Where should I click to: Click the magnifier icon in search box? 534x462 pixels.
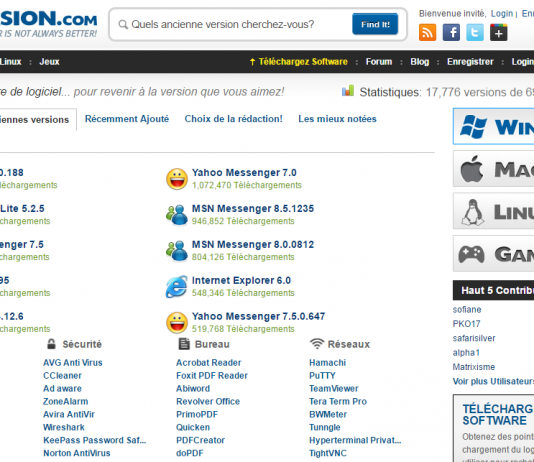(123, 25)
